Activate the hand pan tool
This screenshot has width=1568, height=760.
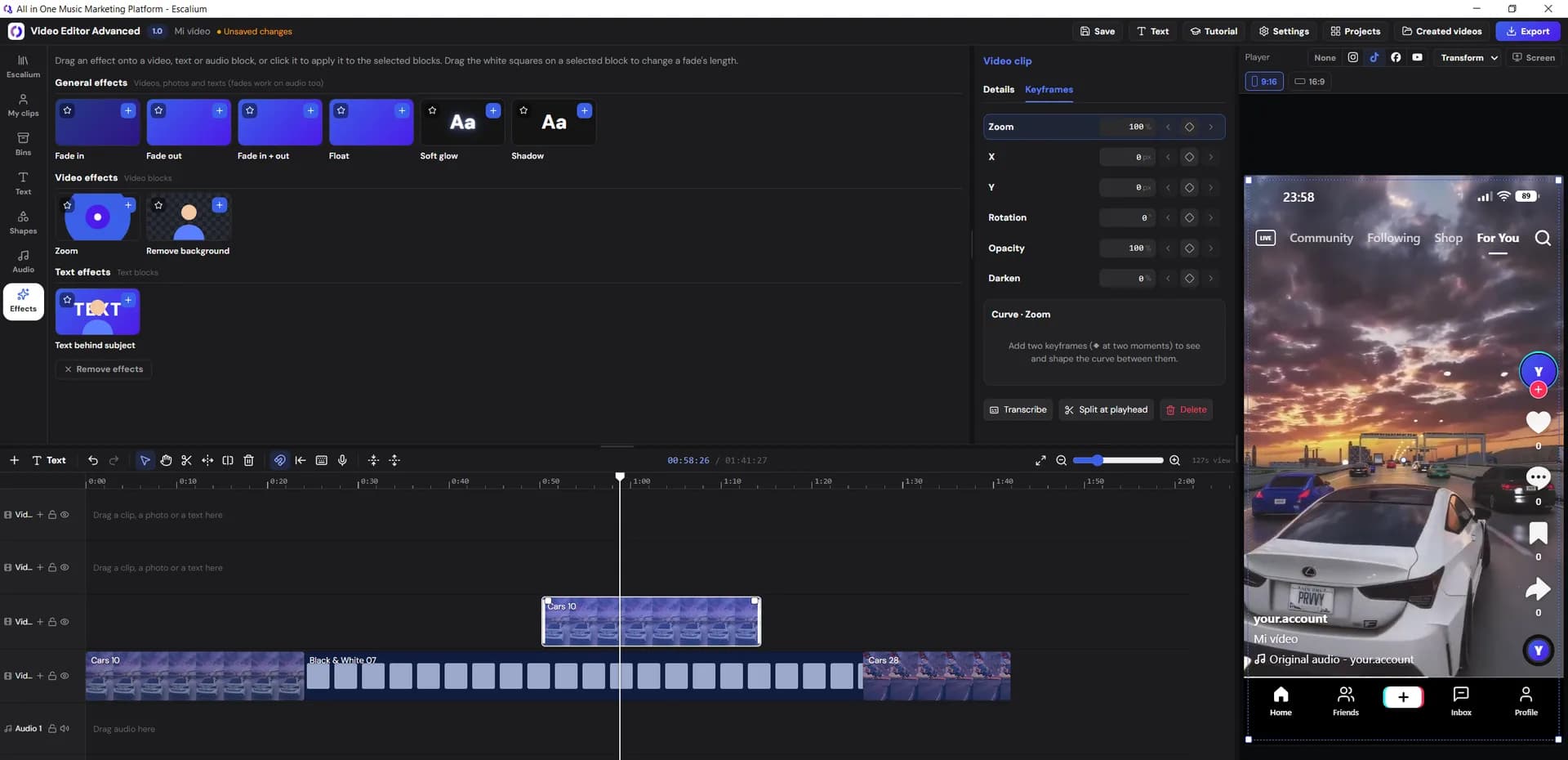[166, 460]
